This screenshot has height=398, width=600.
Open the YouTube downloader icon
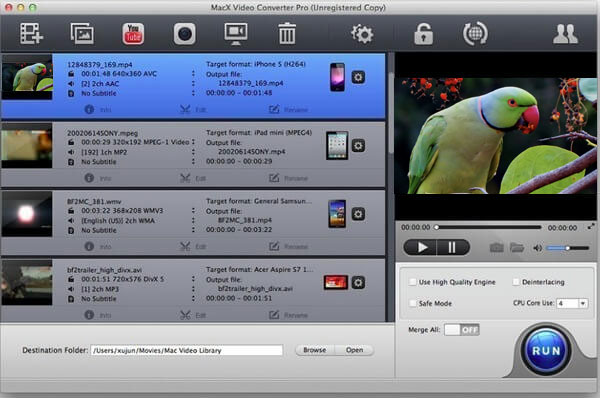coord(133,34)
